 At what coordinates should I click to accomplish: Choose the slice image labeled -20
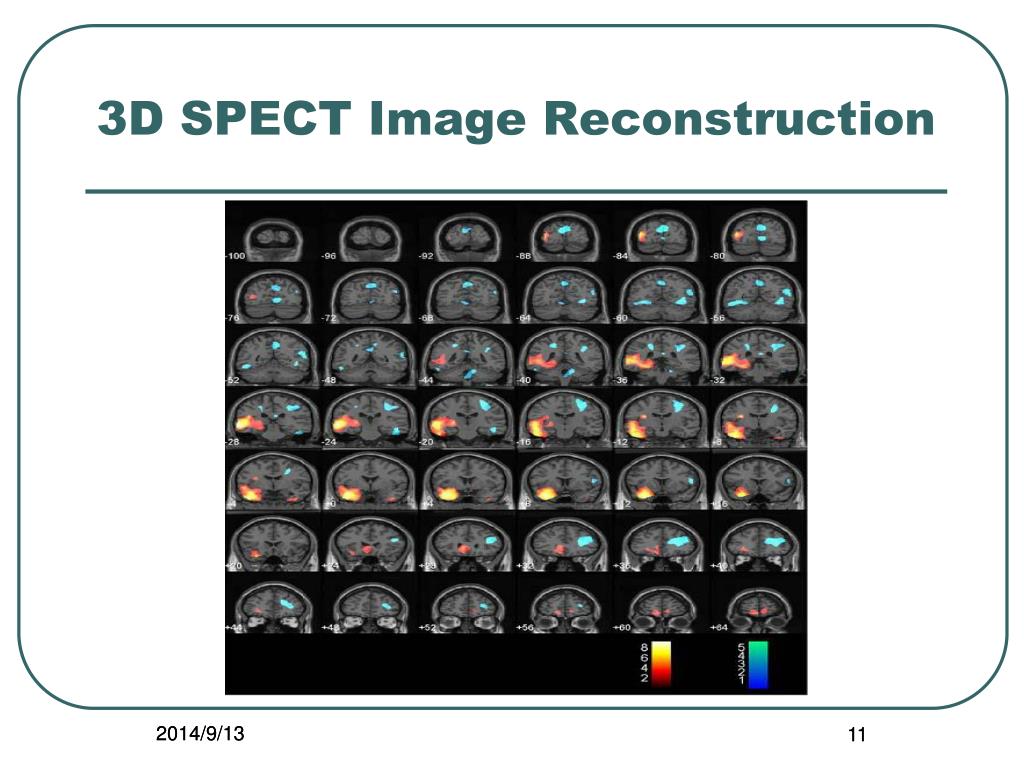pos(468,419)
